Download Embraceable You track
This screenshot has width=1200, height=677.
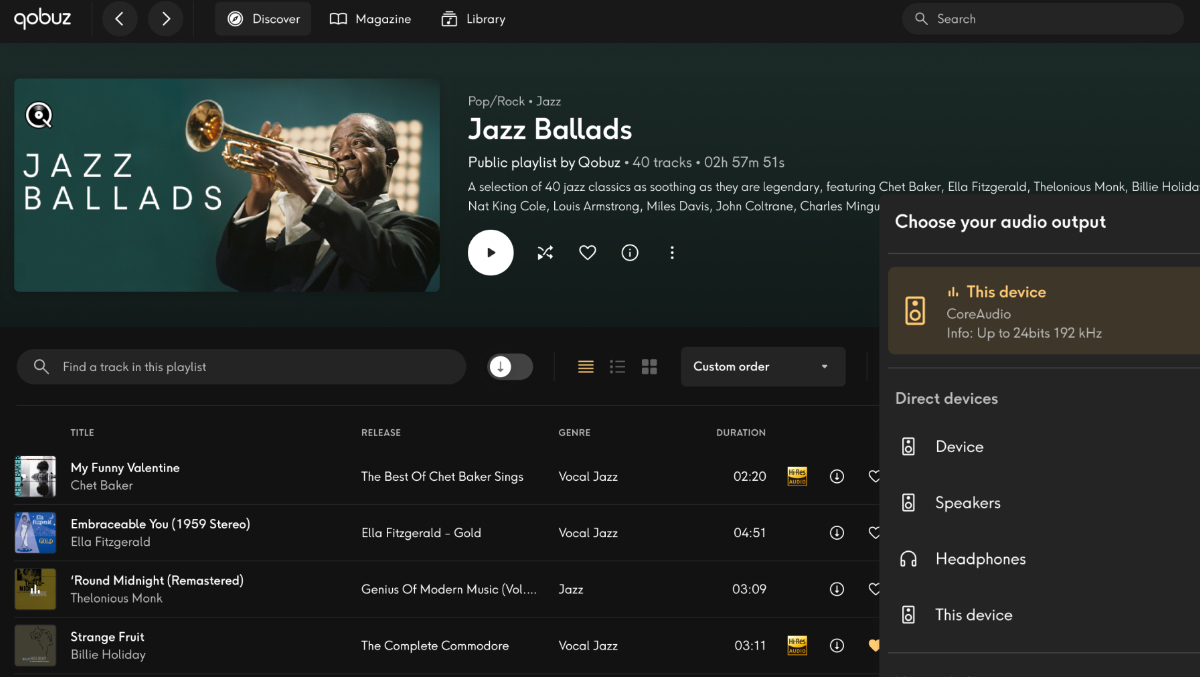(x=837, y=533)
